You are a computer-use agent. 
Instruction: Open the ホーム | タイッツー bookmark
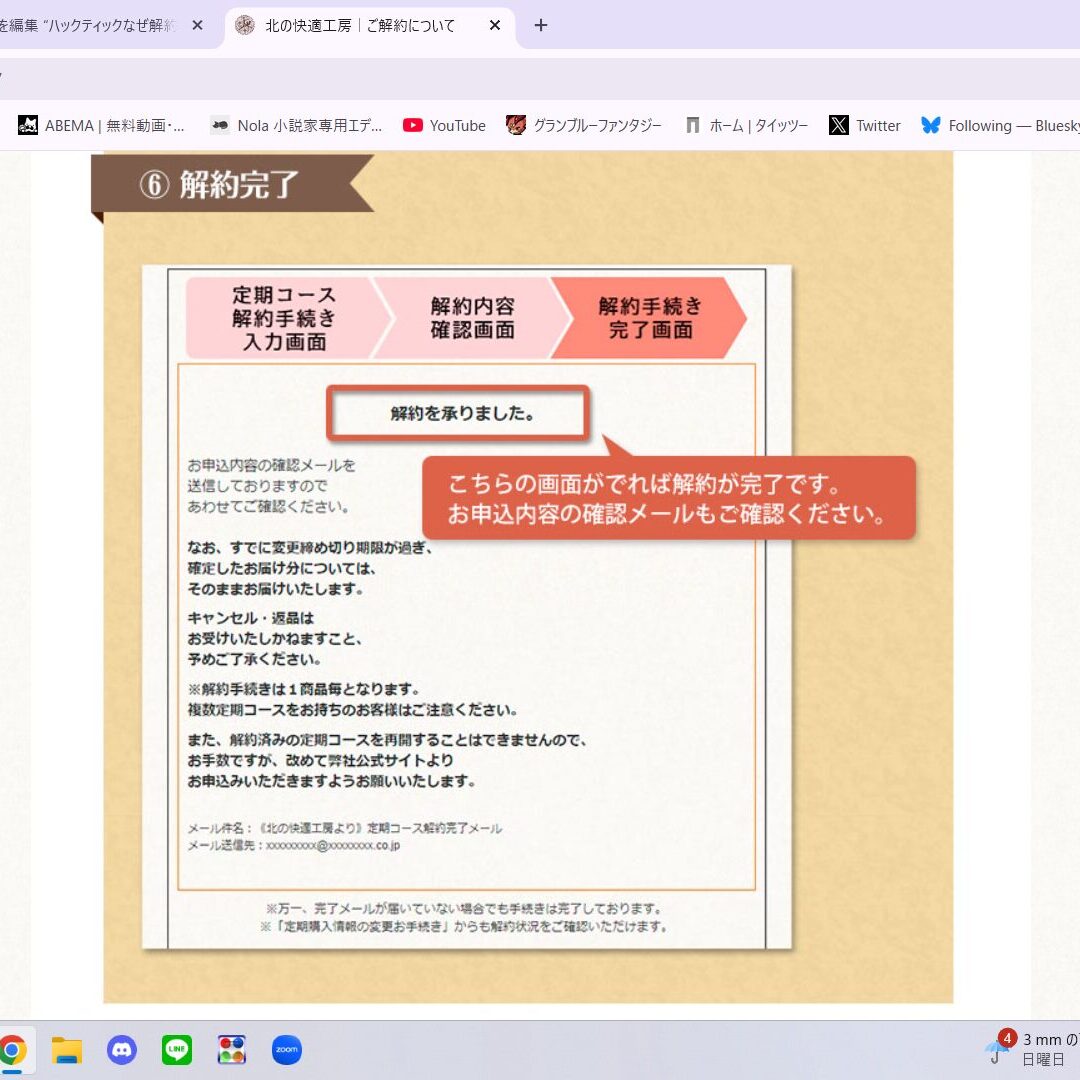(747, 125)
